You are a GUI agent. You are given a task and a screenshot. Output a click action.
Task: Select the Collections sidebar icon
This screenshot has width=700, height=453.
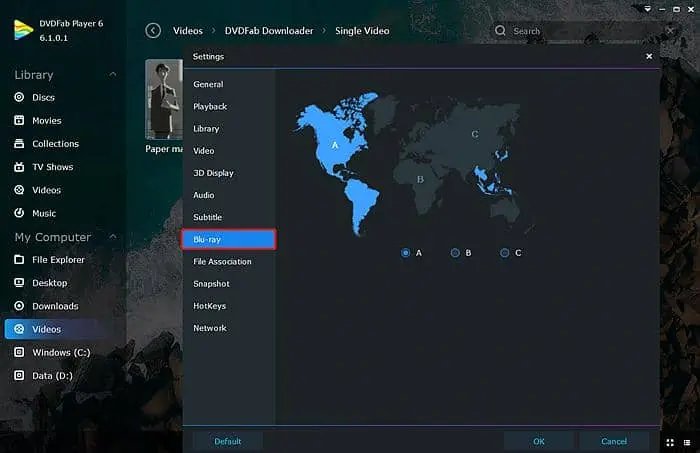tap(20, 144)
